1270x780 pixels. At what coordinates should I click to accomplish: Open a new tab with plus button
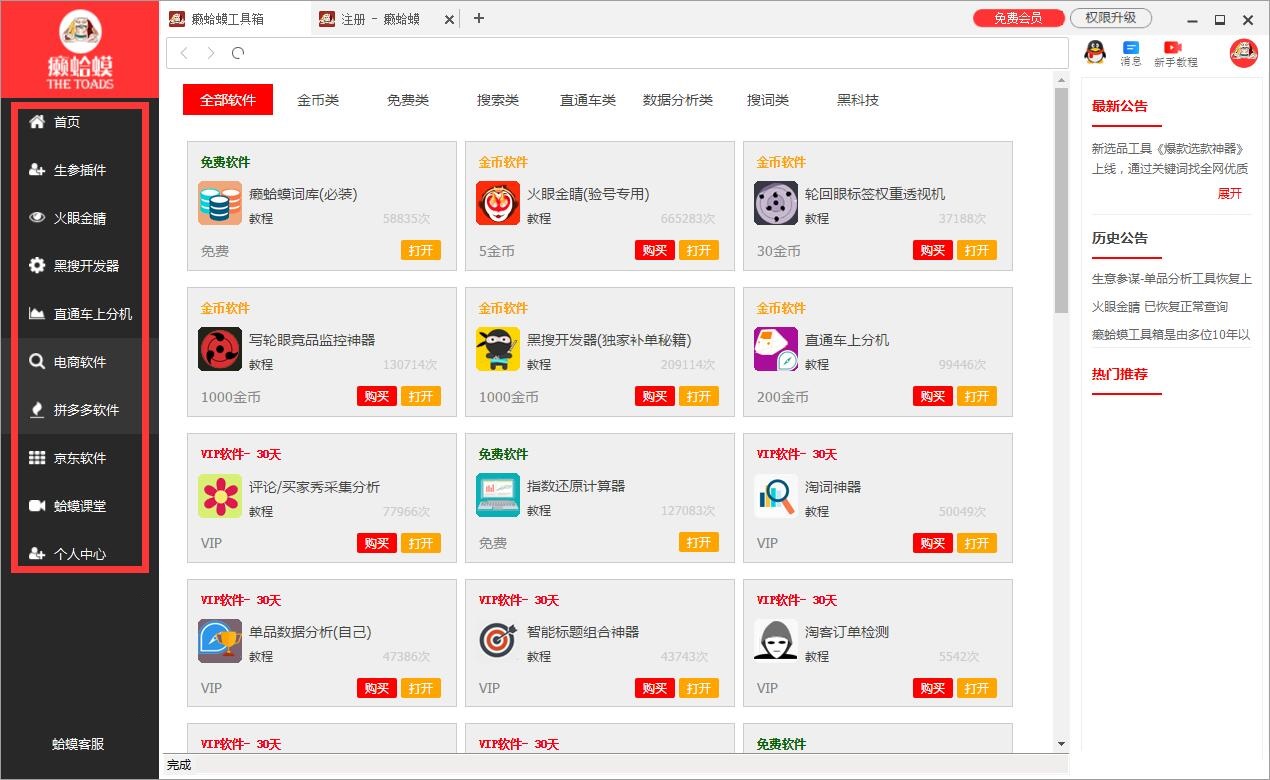pyautogui.click(x=479, y=18)
